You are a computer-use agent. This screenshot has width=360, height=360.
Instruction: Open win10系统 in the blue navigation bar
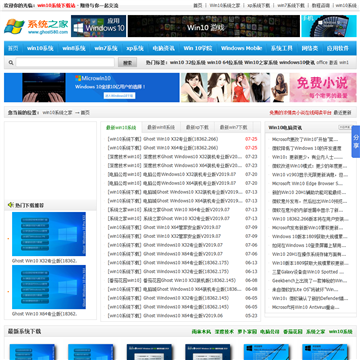point(40,48)
